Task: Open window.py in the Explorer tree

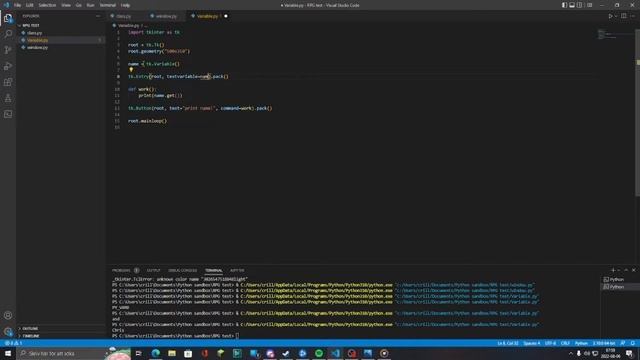Action: pos(37,47)
